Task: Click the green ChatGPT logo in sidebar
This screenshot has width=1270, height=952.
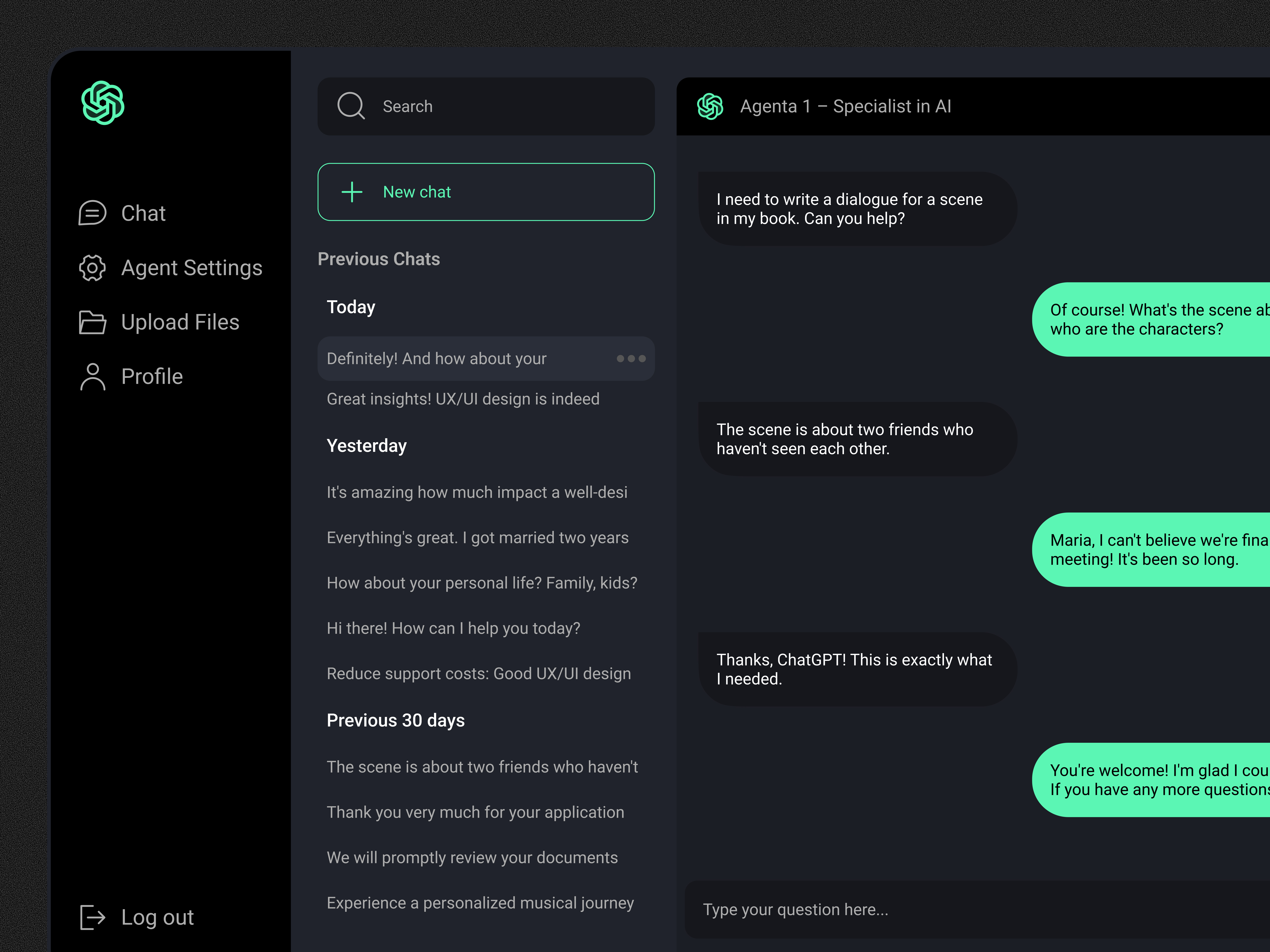Action: (x=103, y=103)
